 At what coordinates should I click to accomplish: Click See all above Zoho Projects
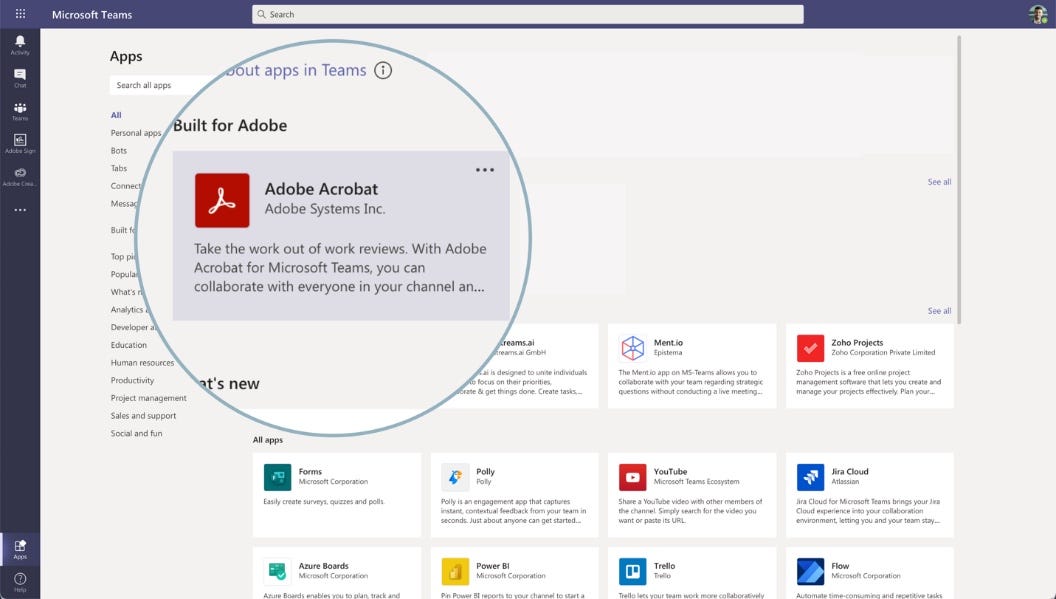(x=939, y=311)
